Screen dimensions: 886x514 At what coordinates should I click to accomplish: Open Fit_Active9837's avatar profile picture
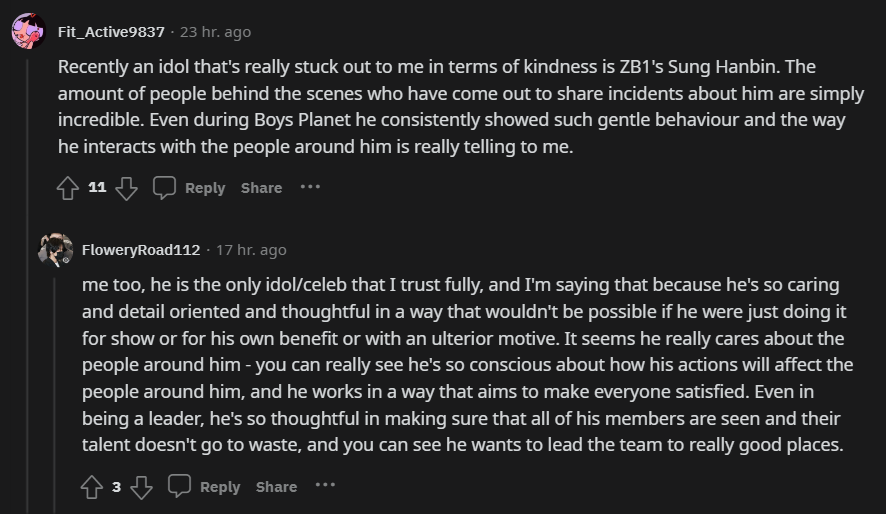(28, 31)
